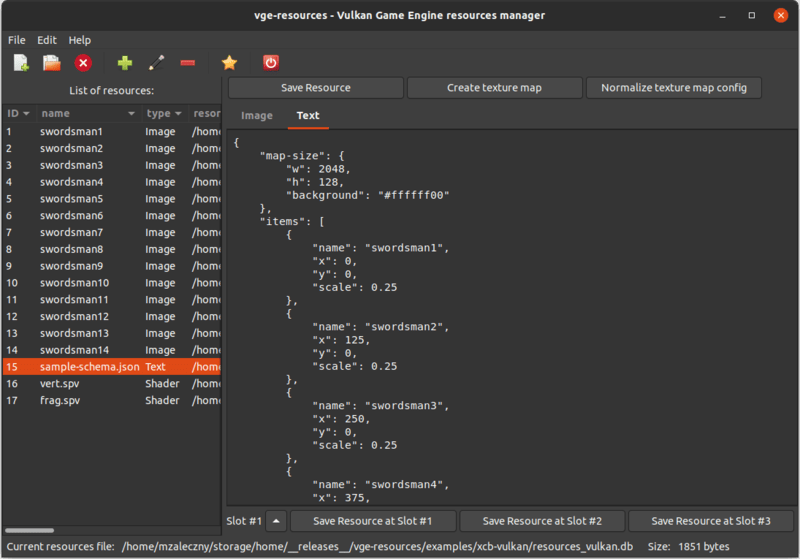Click the resource path column header
Screen dimensions: 800x559
point(205,113)
